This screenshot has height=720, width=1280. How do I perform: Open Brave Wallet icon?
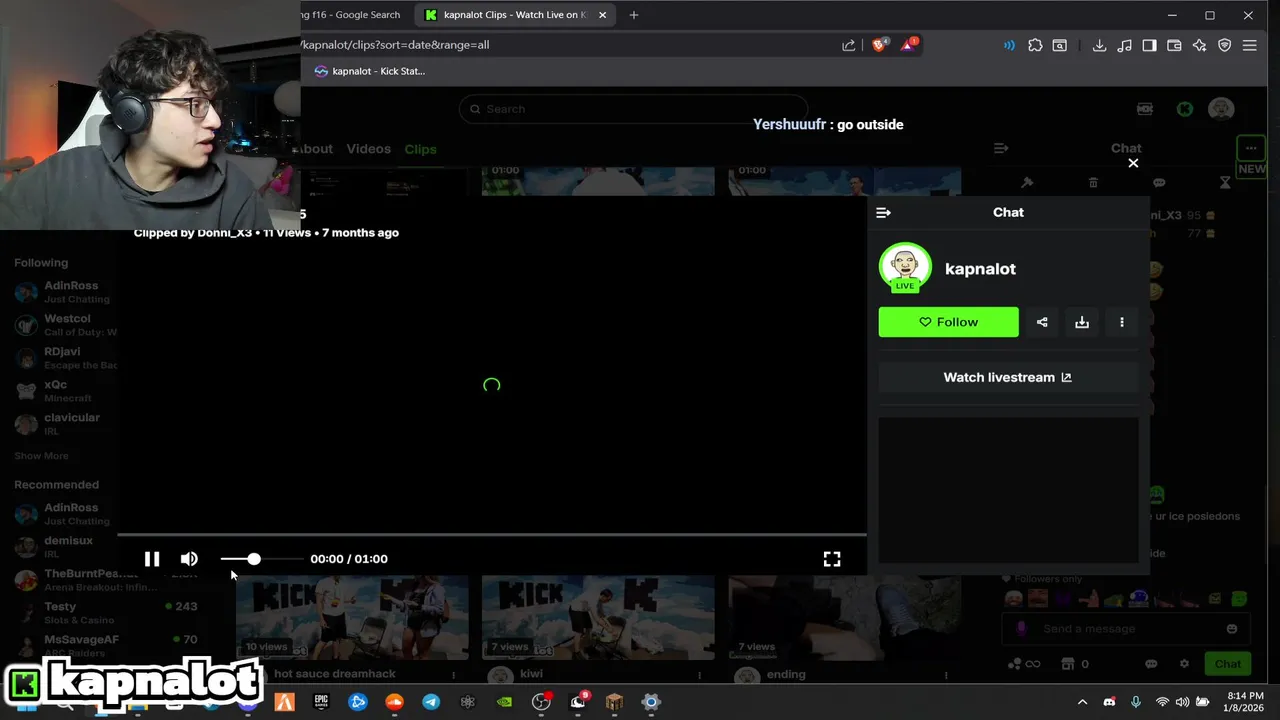click(1175, 45)
